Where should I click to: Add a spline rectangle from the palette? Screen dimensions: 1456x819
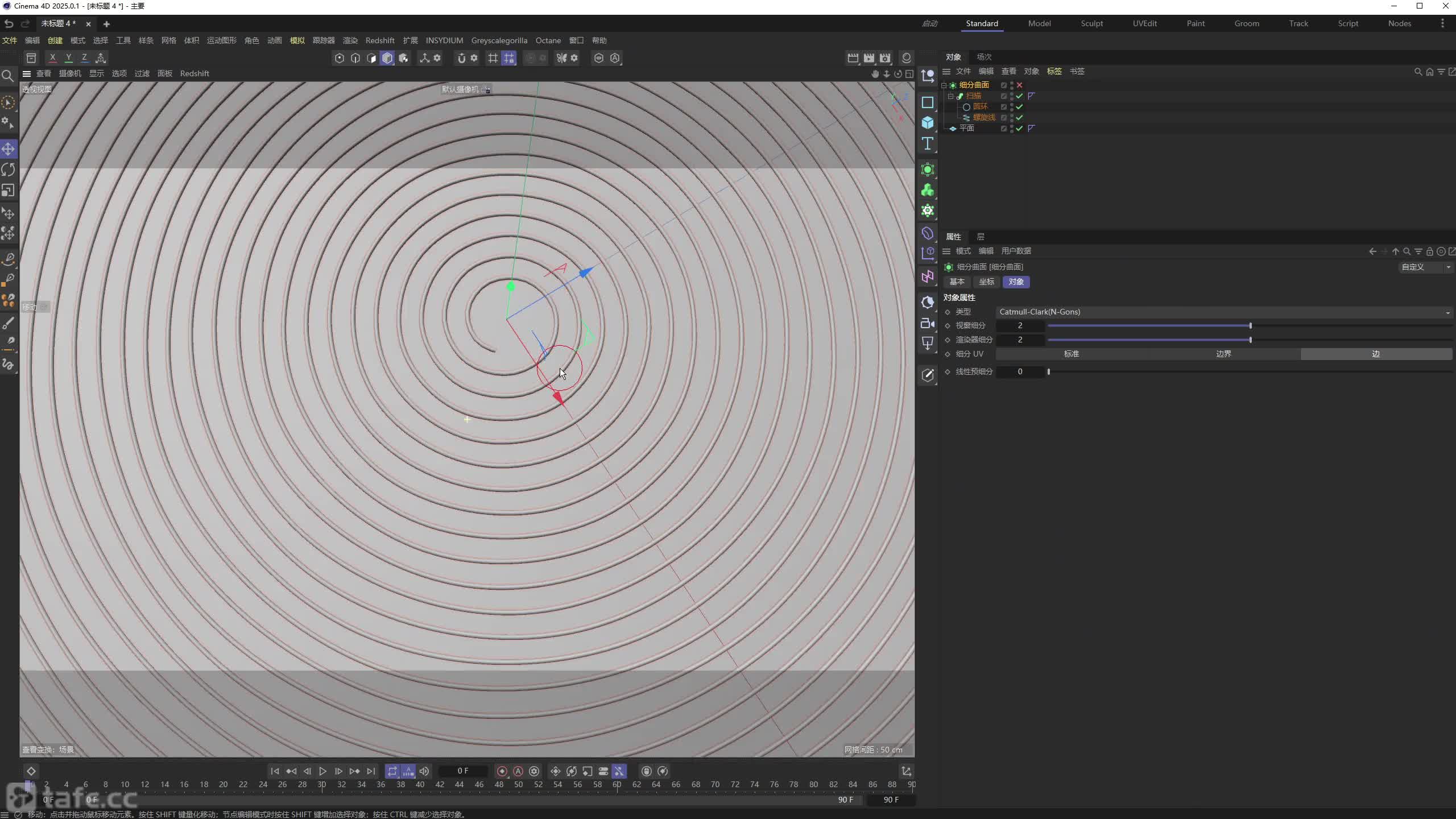pos(928,102)
